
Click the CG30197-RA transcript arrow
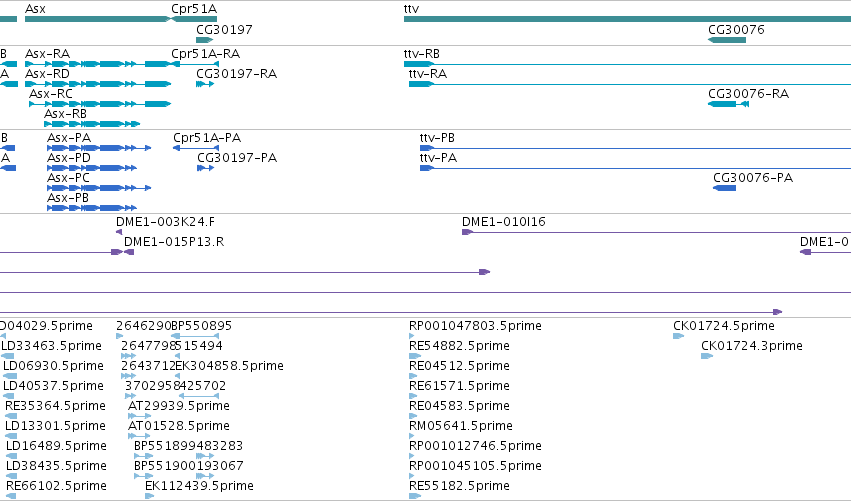pyautogui.click(x=205, y=84)
